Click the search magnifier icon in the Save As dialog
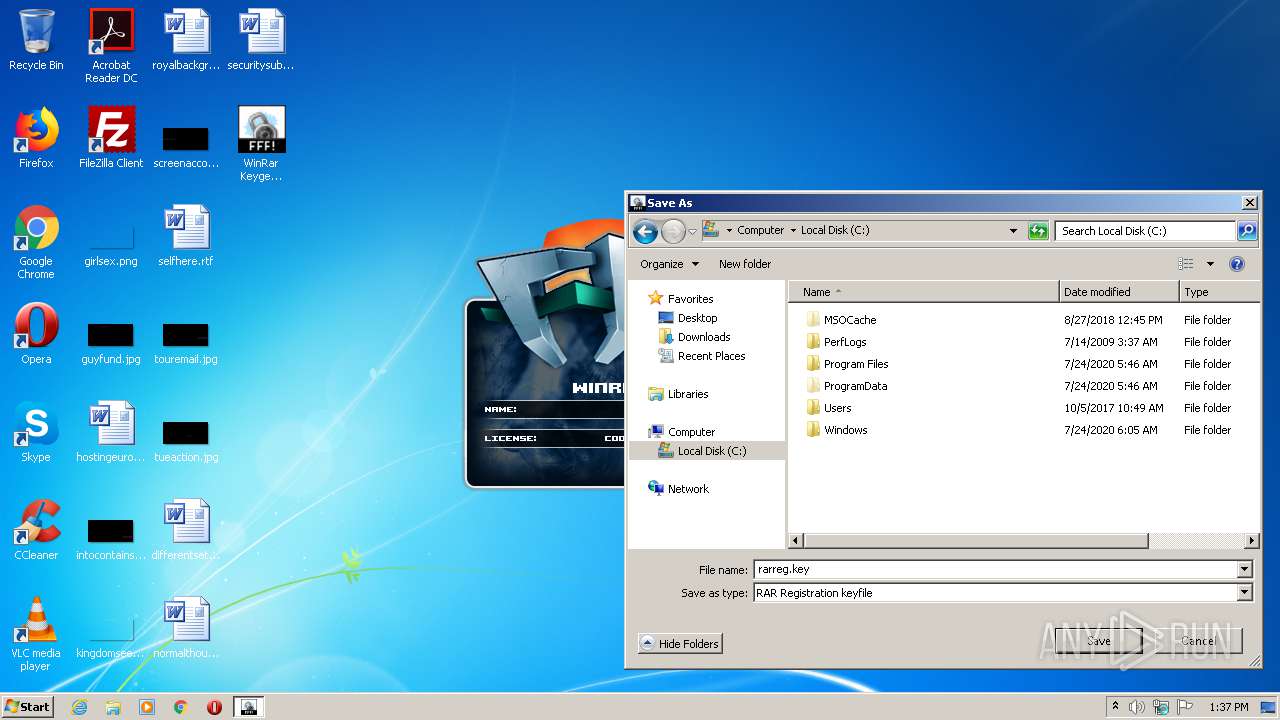 (1246, 230)
